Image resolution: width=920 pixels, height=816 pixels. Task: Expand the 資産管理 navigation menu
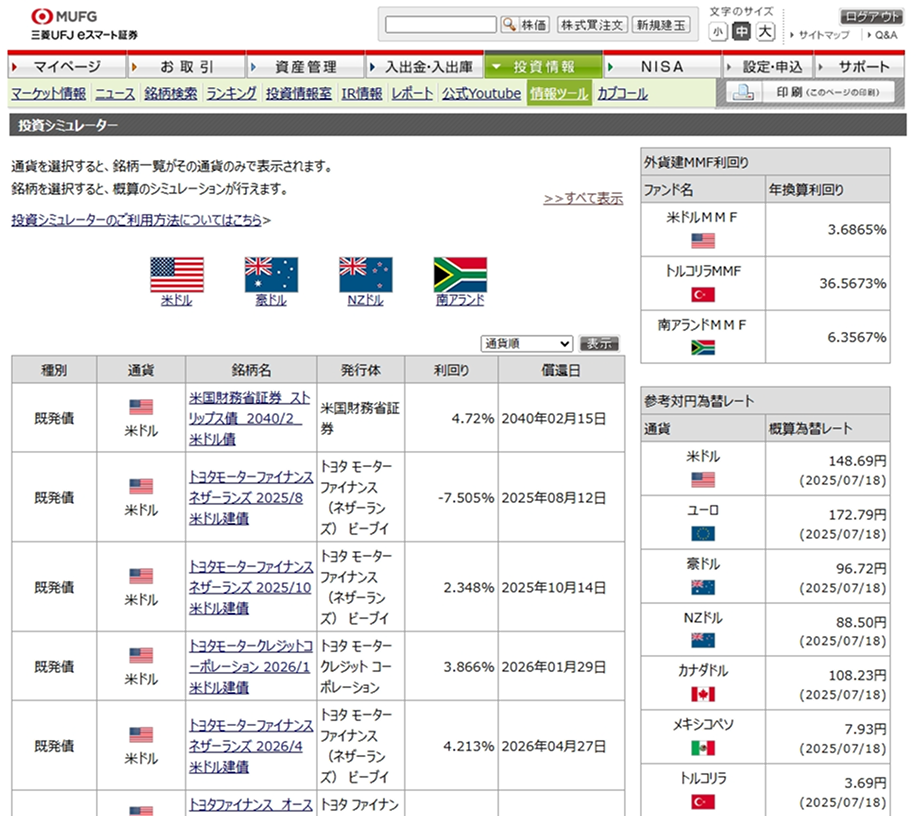coord(305,67)
